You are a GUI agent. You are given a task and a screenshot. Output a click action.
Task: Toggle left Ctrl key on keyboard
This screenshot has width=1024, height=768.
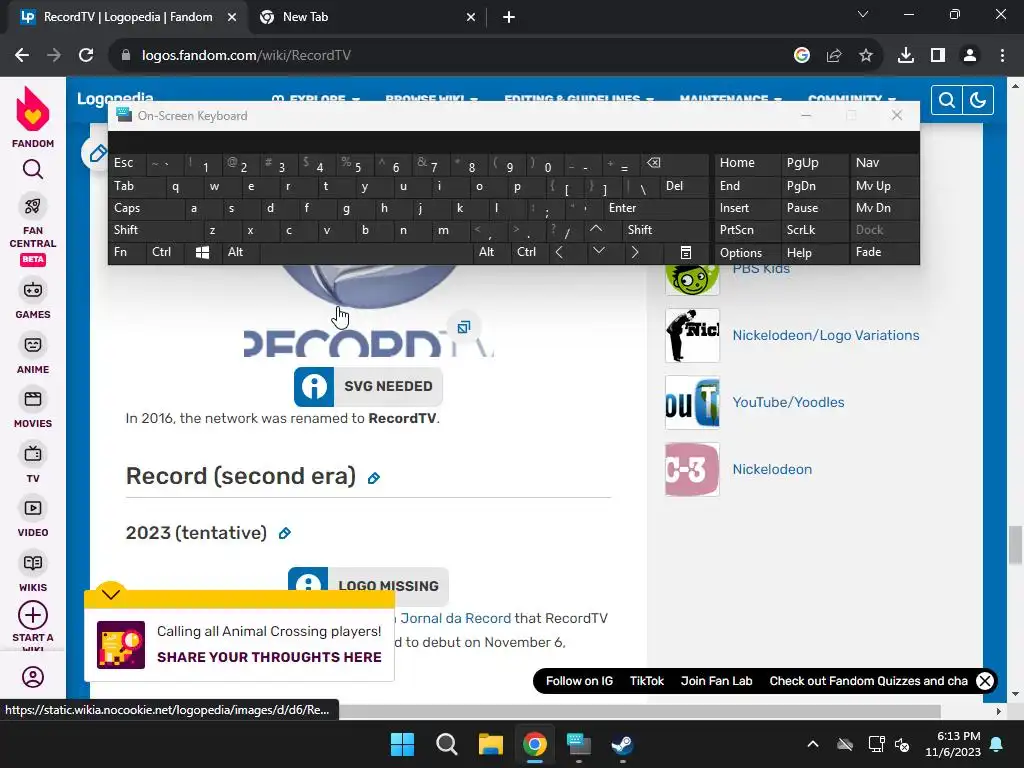click(165, 252)
